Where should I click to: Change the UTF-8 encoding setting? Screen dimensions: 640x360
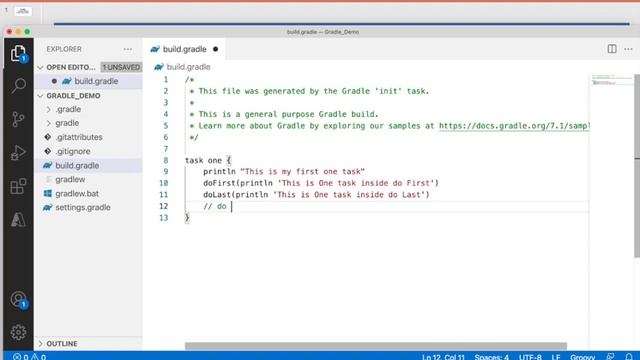pos(530,357)
